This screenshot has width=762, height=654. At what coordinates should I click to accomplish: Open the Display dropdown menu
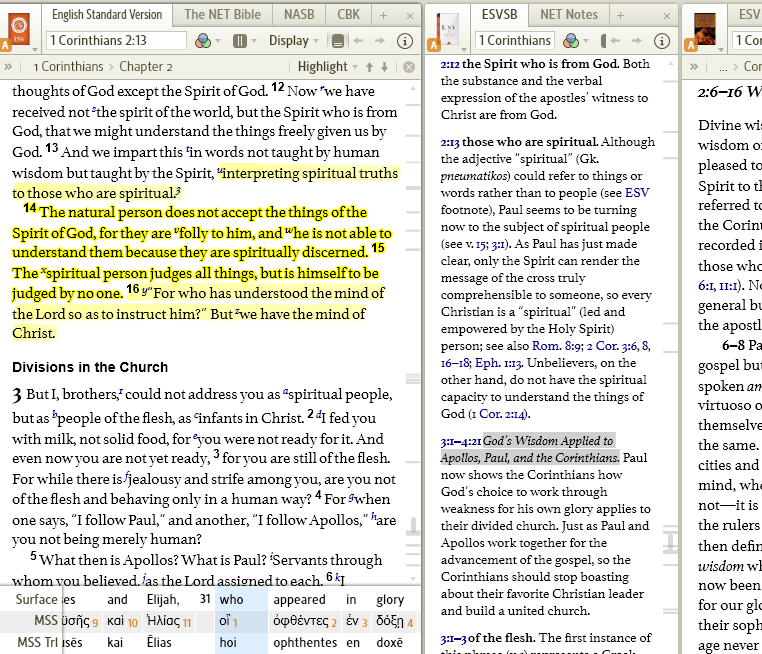tap(294, 41)
